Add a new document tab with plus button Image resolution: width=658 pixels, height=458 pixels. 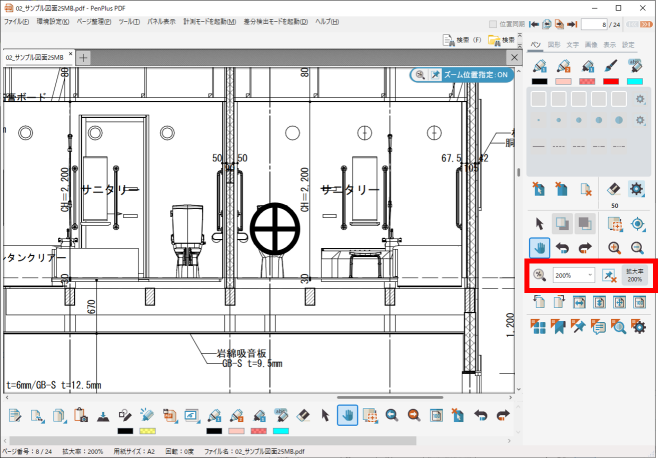[x=83, y=57]
